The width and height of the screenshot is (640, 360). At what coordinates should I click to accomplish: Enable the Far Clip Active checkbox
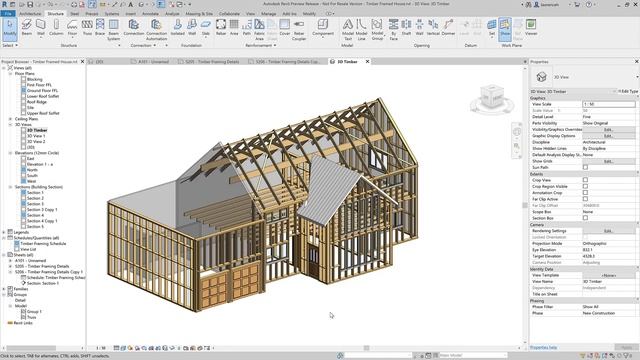(x=585, y=199)
